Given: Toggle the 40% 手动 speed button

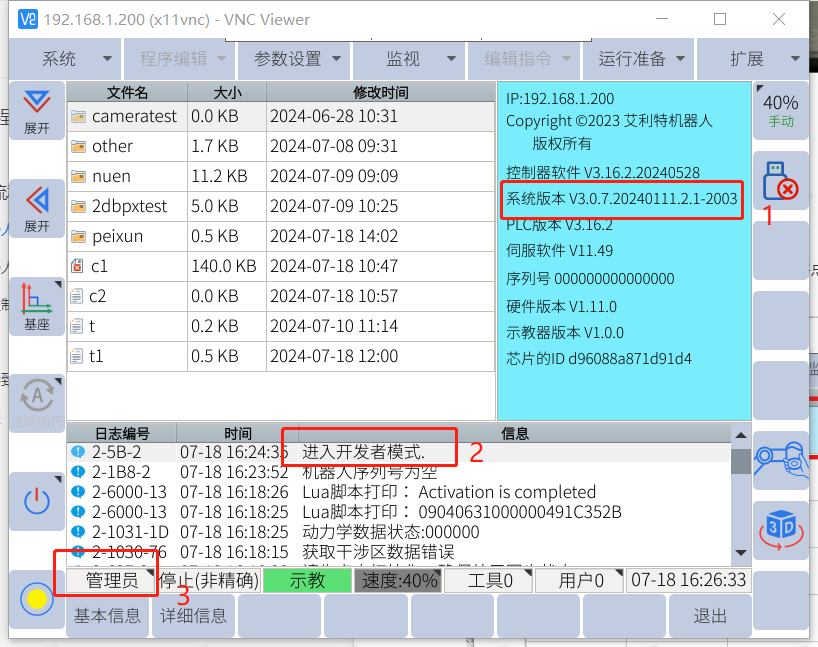Looking at the screenshot, I should [780, 110].
